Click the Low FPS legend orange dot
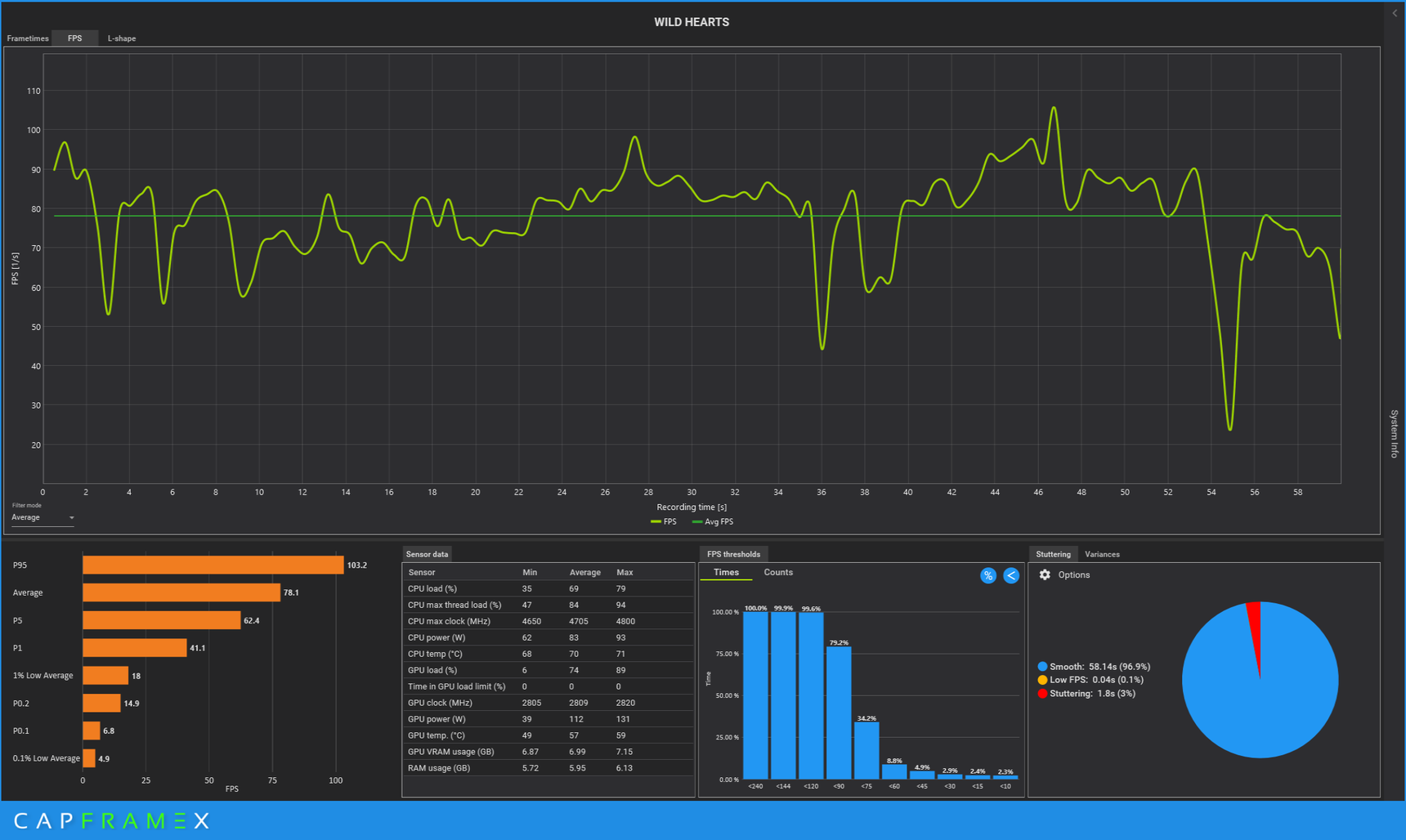The width and height of the screenshot is (1406, 840). 1042,680
